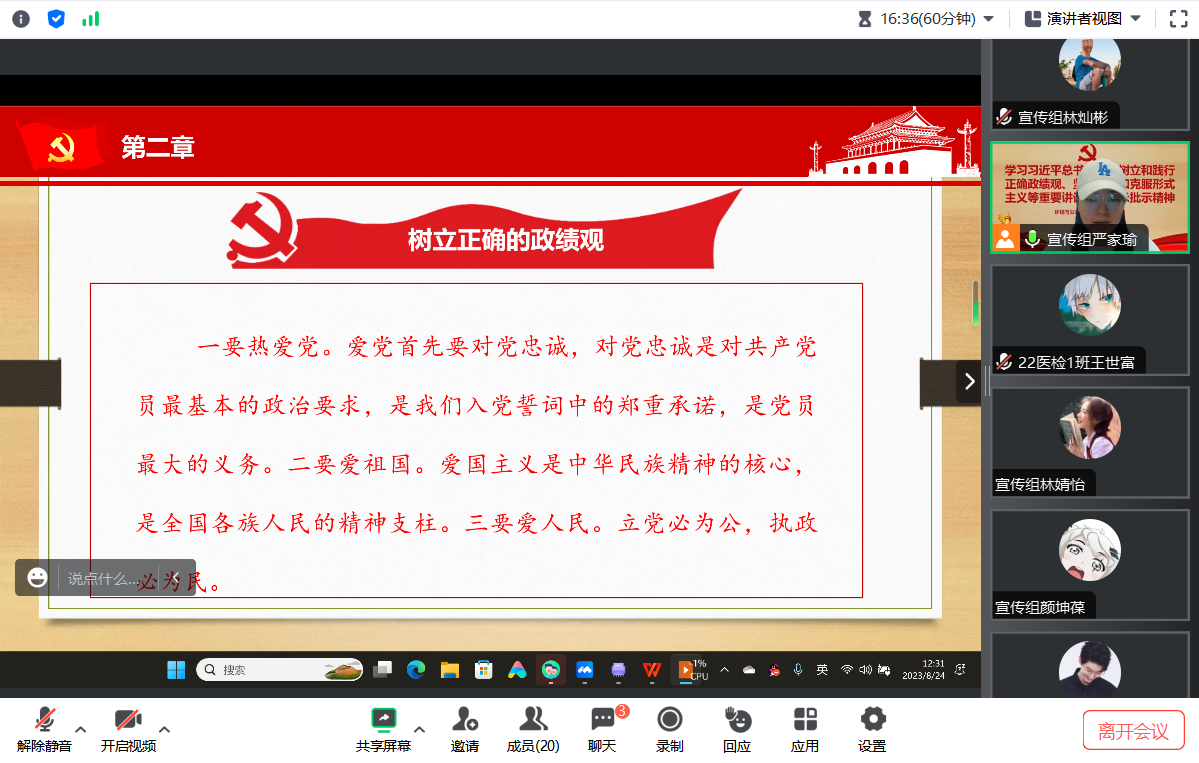Open the Invite icon
1199x763 pixels.
click(464, 729)
